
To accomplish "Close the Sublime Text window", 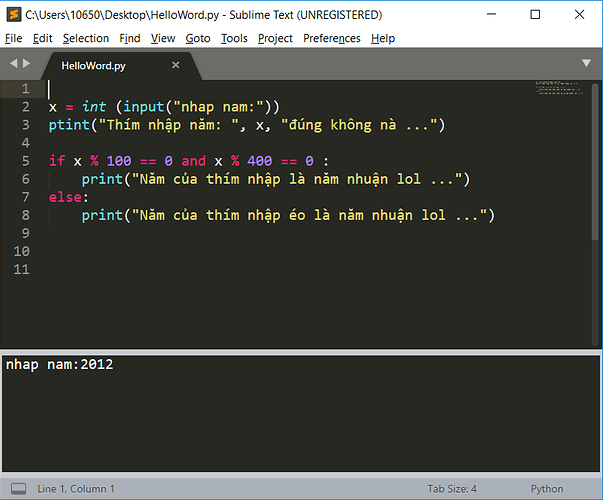I will 581,15.
